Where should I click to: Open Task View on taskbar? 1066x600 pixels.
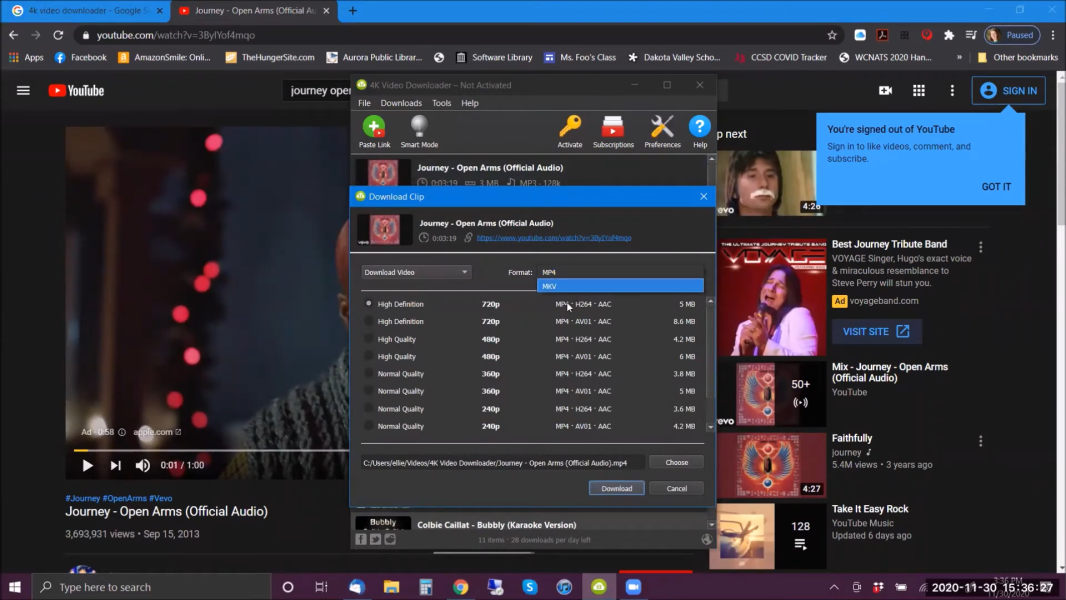(x=322, y=587)
